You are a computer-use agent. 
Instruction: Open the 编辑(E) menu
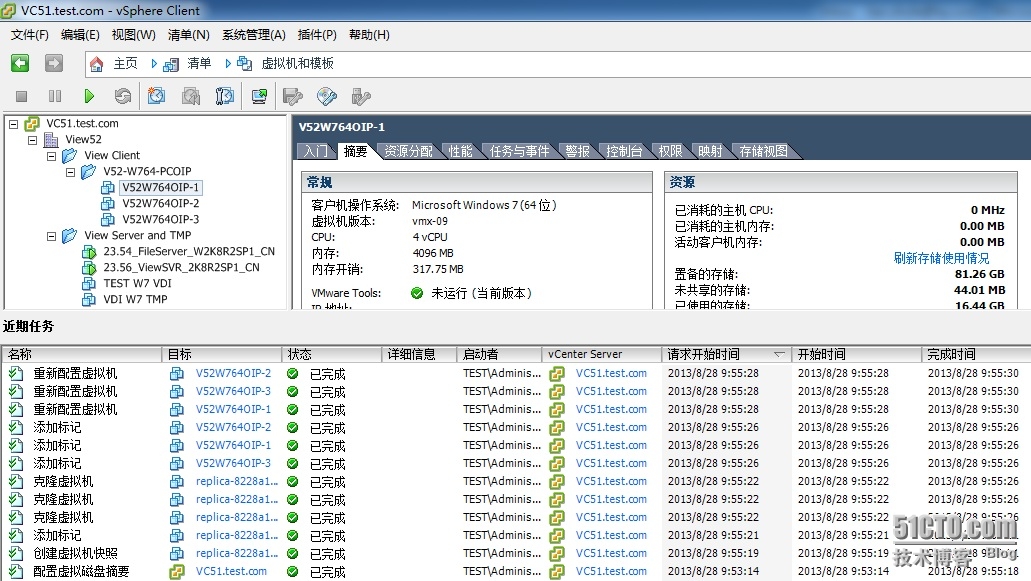[x=80, y=35]
